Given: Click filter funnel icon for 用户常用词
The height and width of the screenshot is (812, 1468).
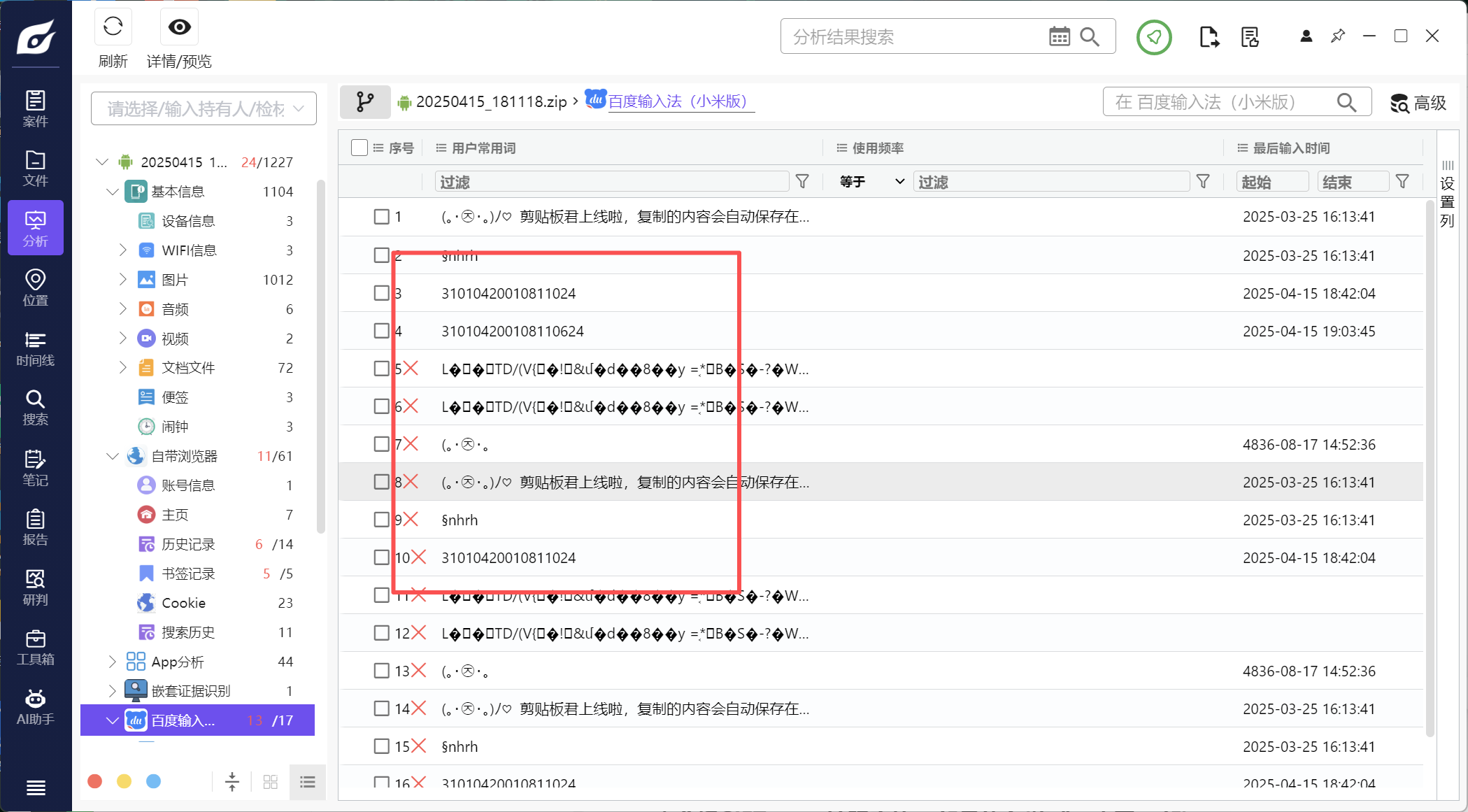Looking at the screenshot, I should [802, 182].
